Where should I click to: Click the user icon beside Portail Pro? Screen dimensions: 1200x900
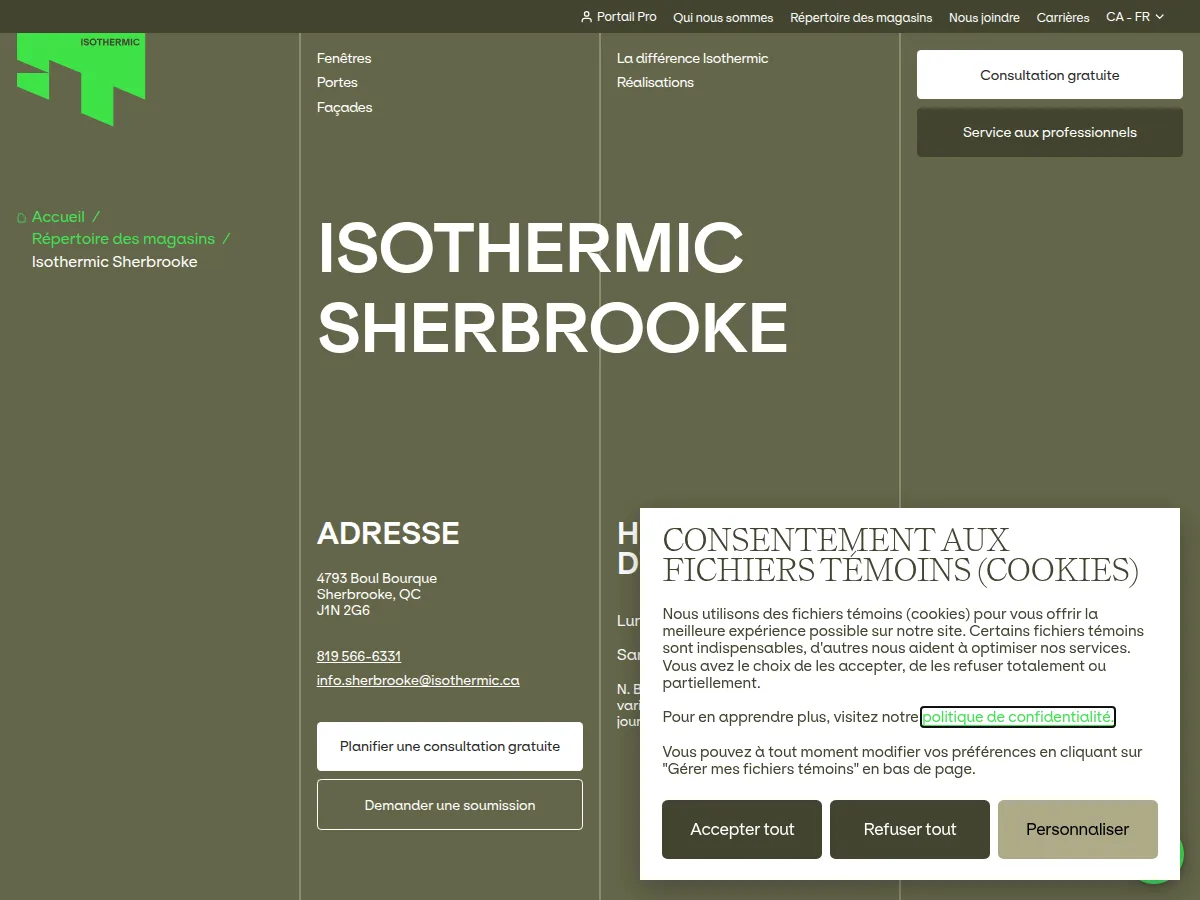click(586, 17)
